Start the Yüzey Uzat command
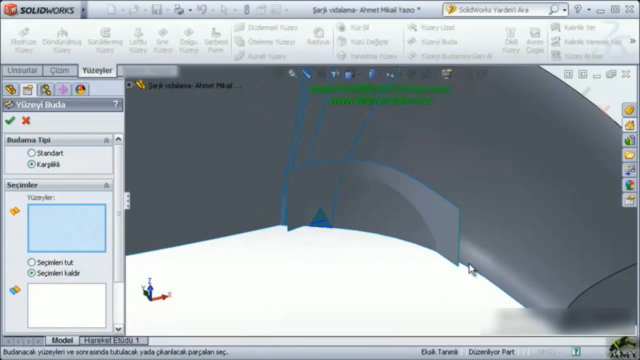Image resolution: width=640 pixels, height=360 pixels. pos(431,27)
